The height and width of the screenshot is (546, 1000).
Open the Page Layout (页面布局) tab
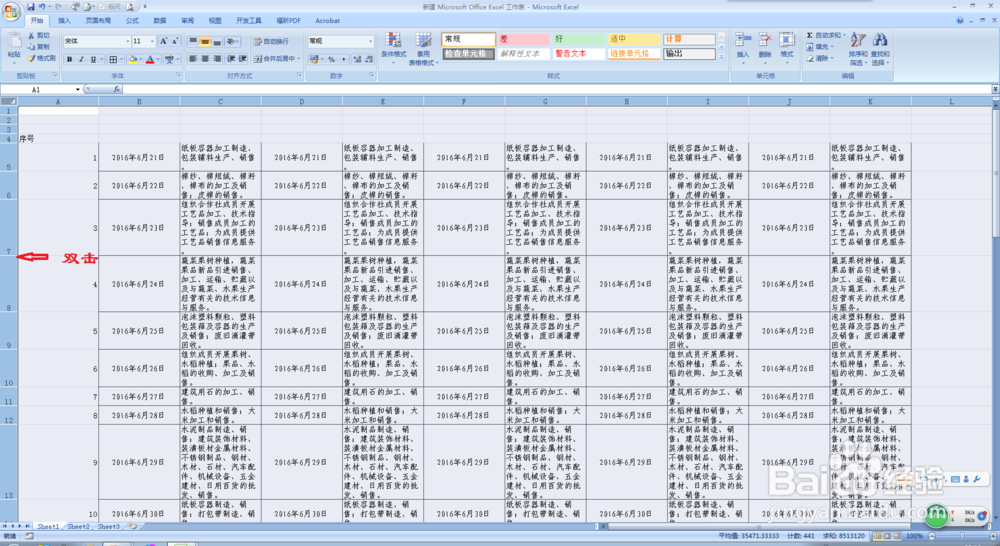(98, 20)
